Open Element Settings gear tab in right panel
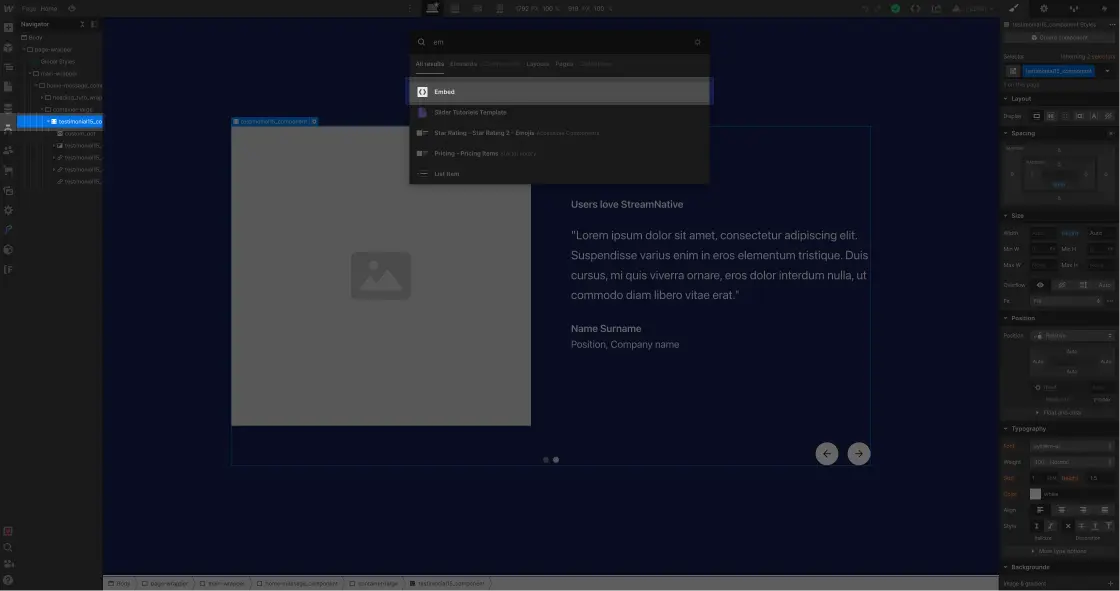Image resolution: width=1120 pixels, height=591 pixels. (x=1044, y=9)
